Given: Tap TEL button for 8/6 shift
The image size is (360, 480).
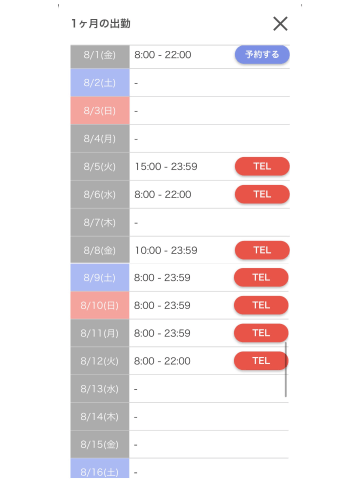Looking at the screenshot, I should tap(262, 194).
